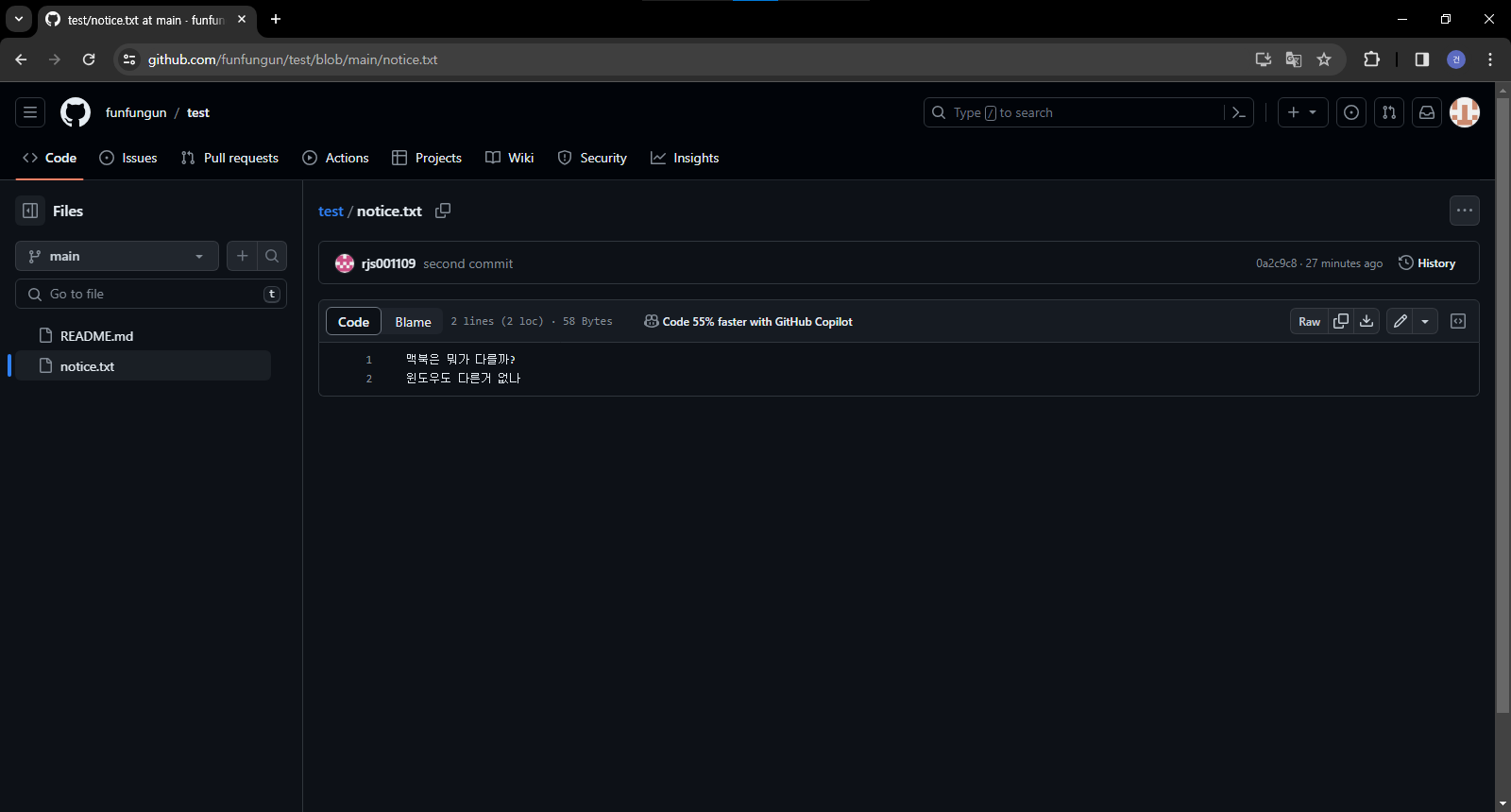Open Google Translate icon in address bar

pyautogui.click(x=1294, y=59)
